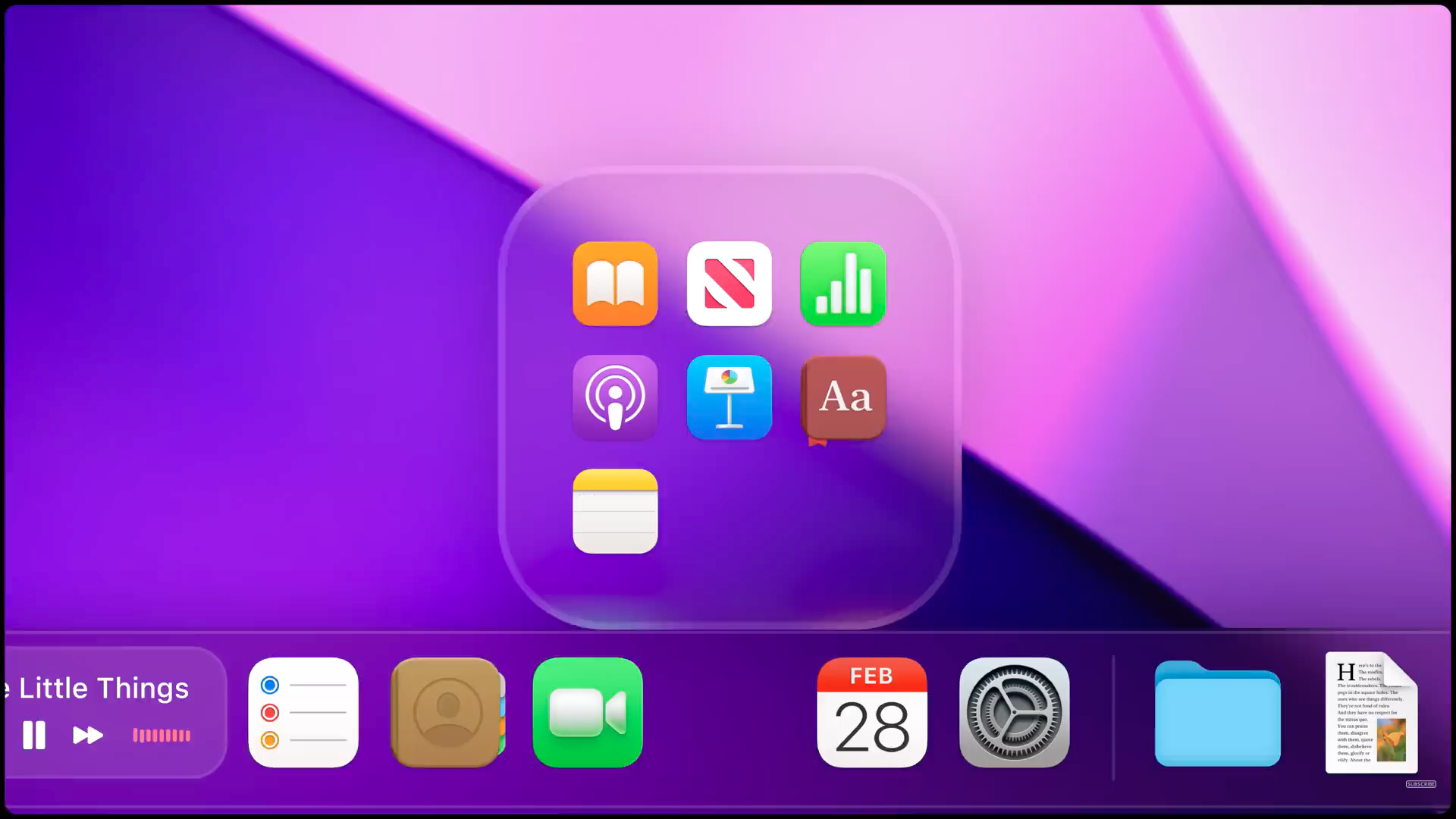Screen dimensions: 1456x819
Task: Launch FaceTime from the dock
Action: 588,712
